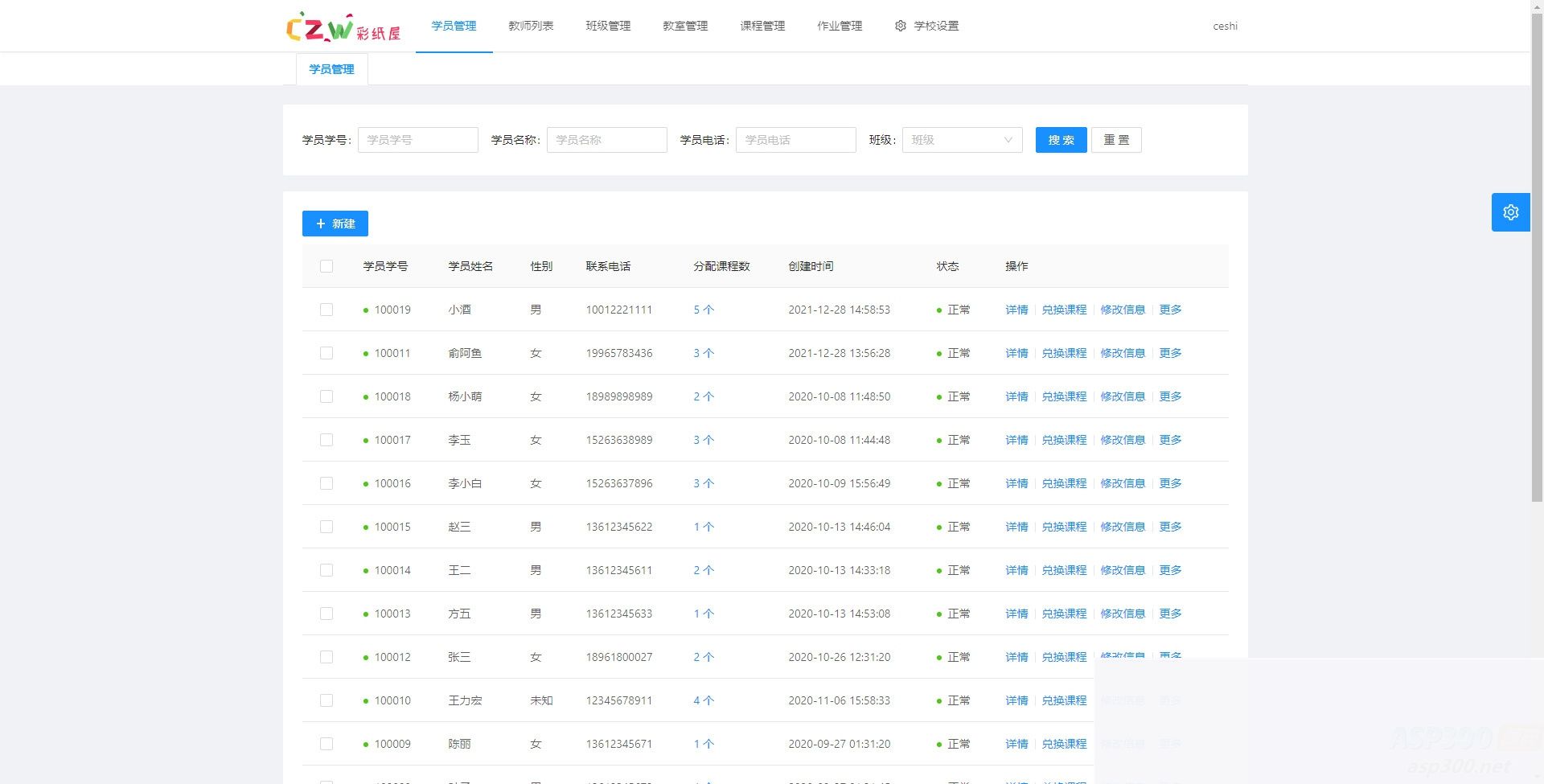The width and height of the screenshot is (1544, 784).
Task: Click the 搜索 search button
Action: pos(1060,139)
